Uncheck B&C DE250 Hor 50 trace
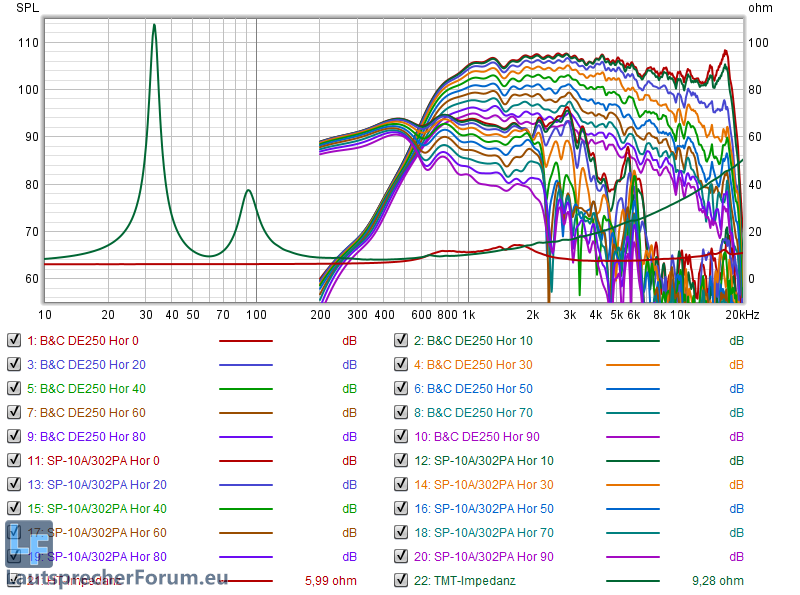The image size is (800, 595). [401, 389]
